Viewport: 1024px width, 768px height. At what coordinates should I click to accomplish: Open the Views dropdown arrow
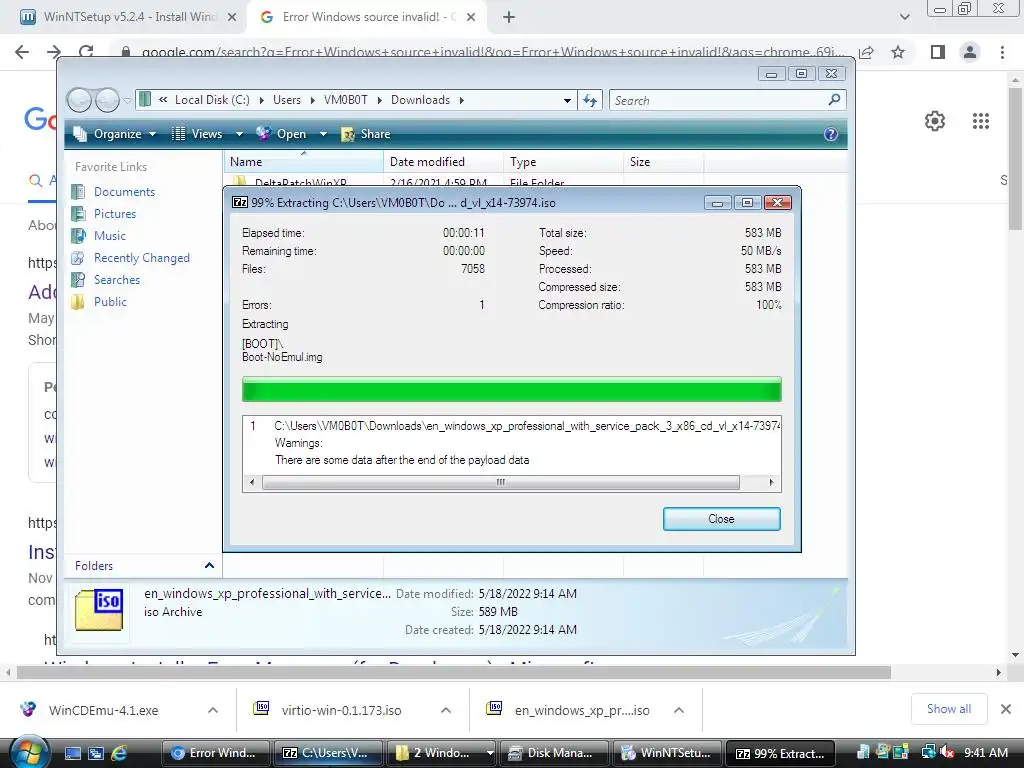pos(239,134)
